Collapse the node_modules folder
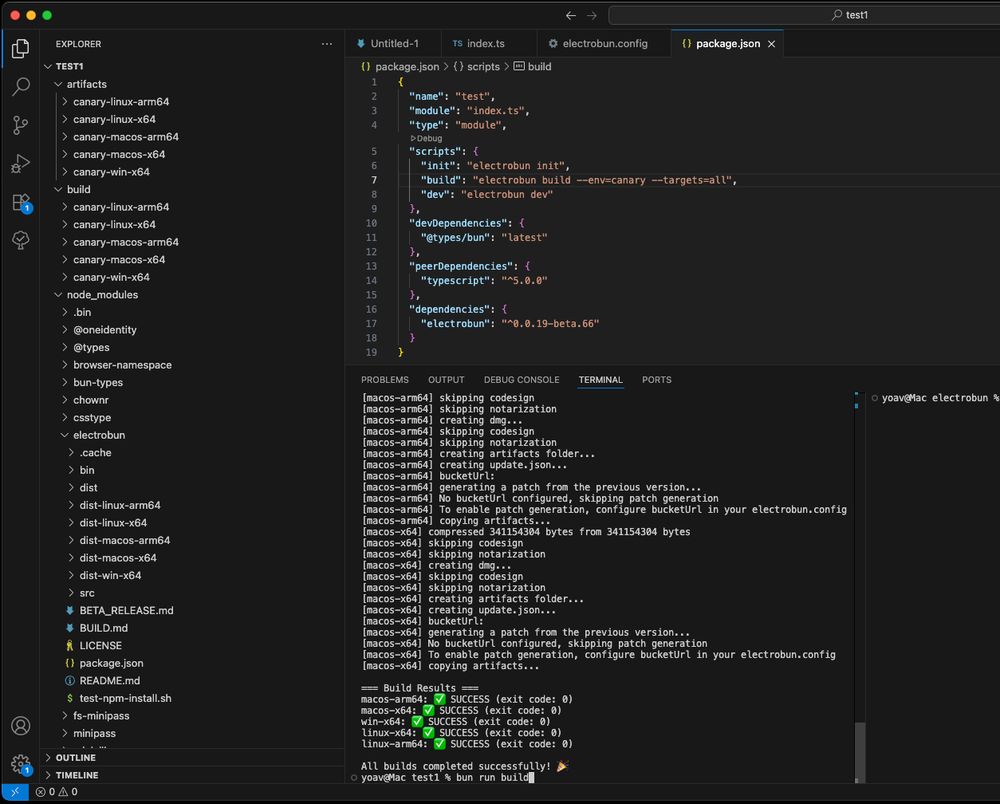Viewport: 1000px width, 804px height. tap(191, 295)
